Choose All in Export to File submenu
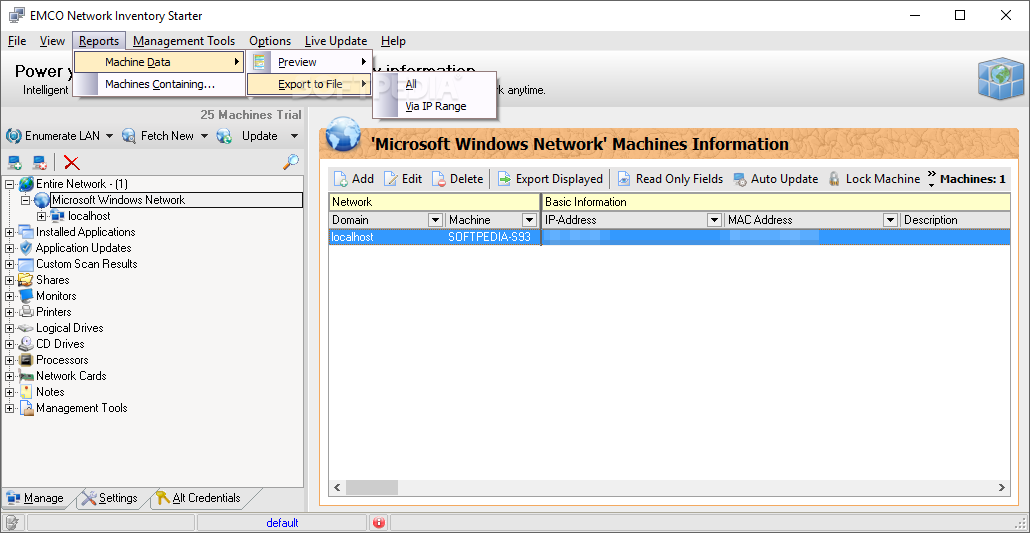The height and width of the screenshot is (533, 1030). (434, 84)
